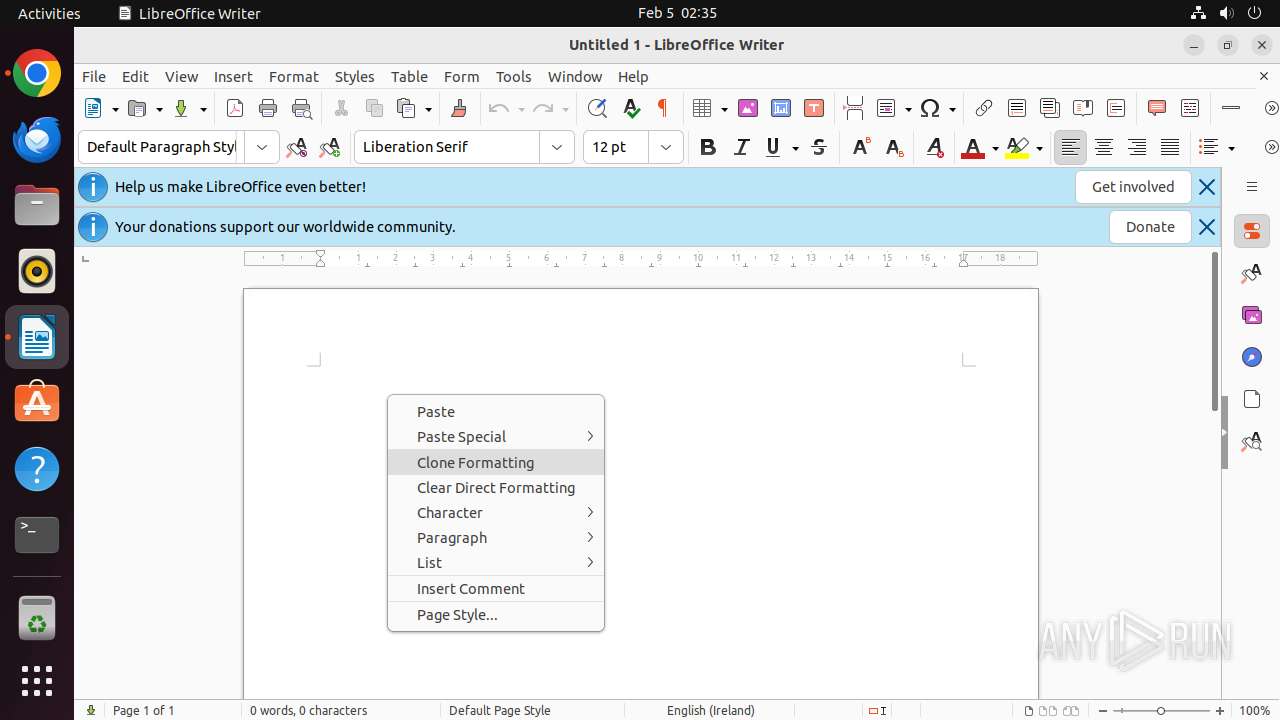Close the donations infobar

coord(1207,227)
